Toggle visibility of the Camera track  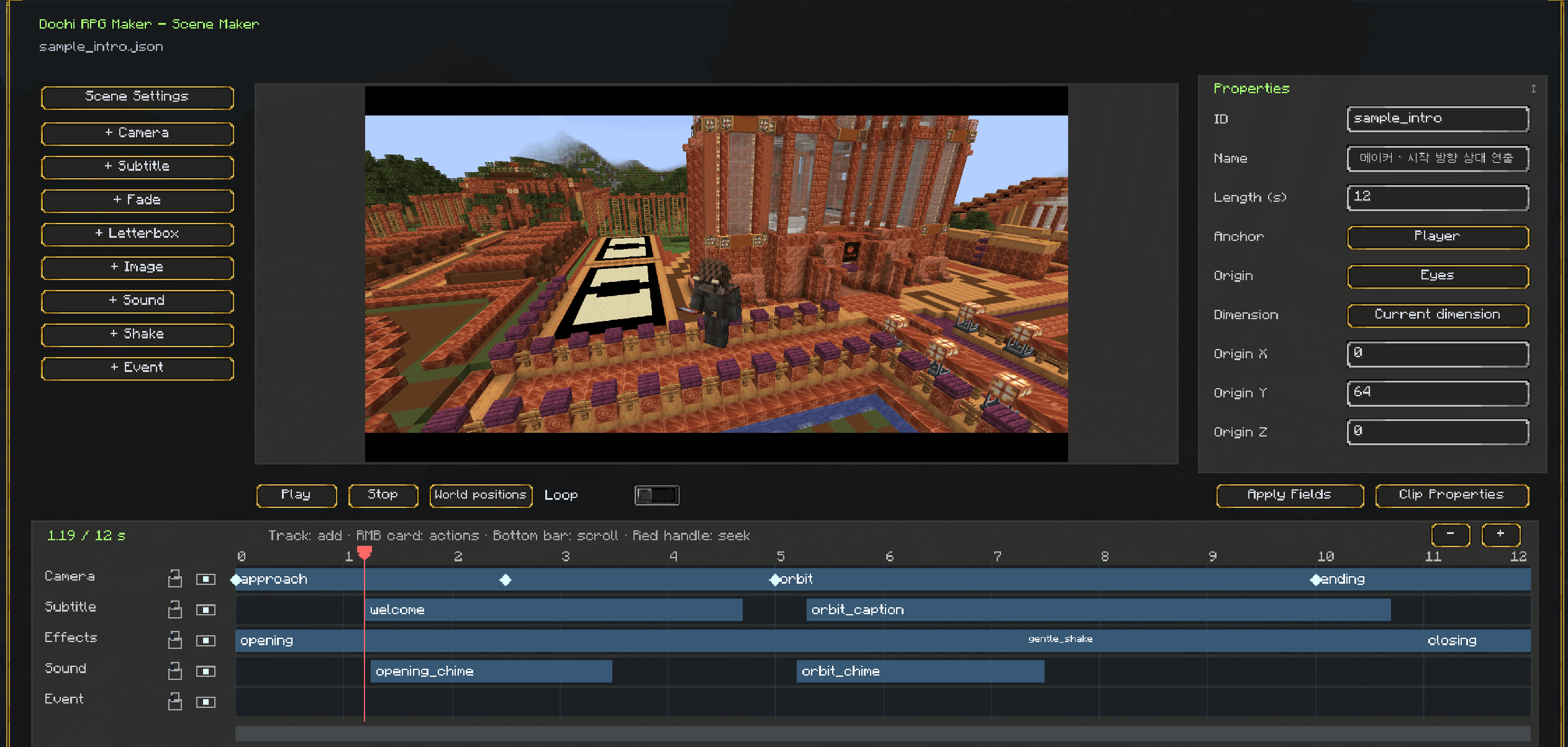tap(206, 579)
